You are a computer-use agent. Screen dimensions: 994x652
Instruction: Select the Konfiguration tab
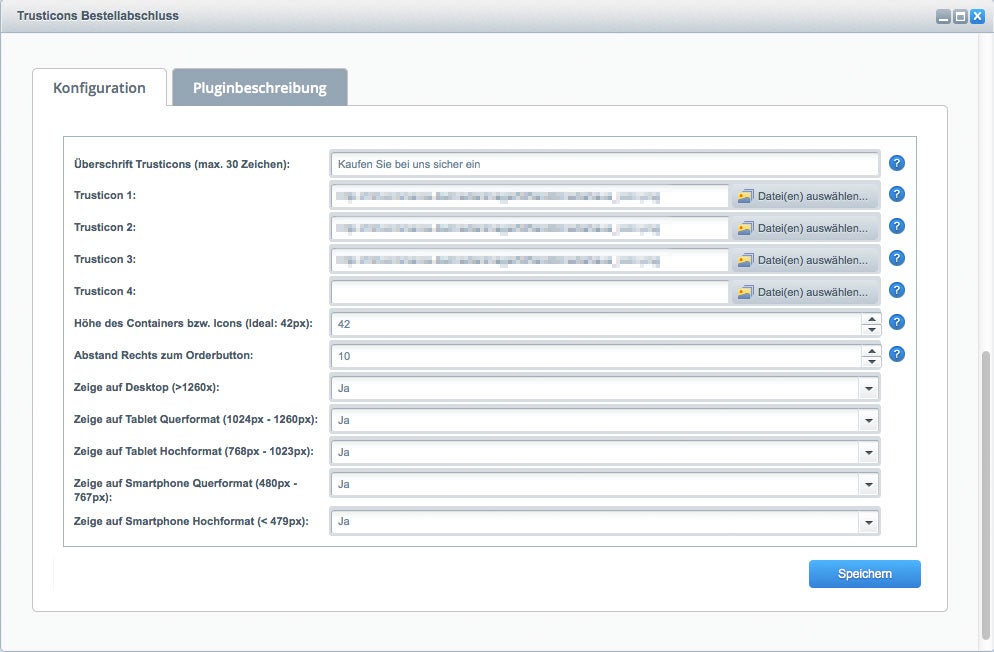(x=99, y=88)
